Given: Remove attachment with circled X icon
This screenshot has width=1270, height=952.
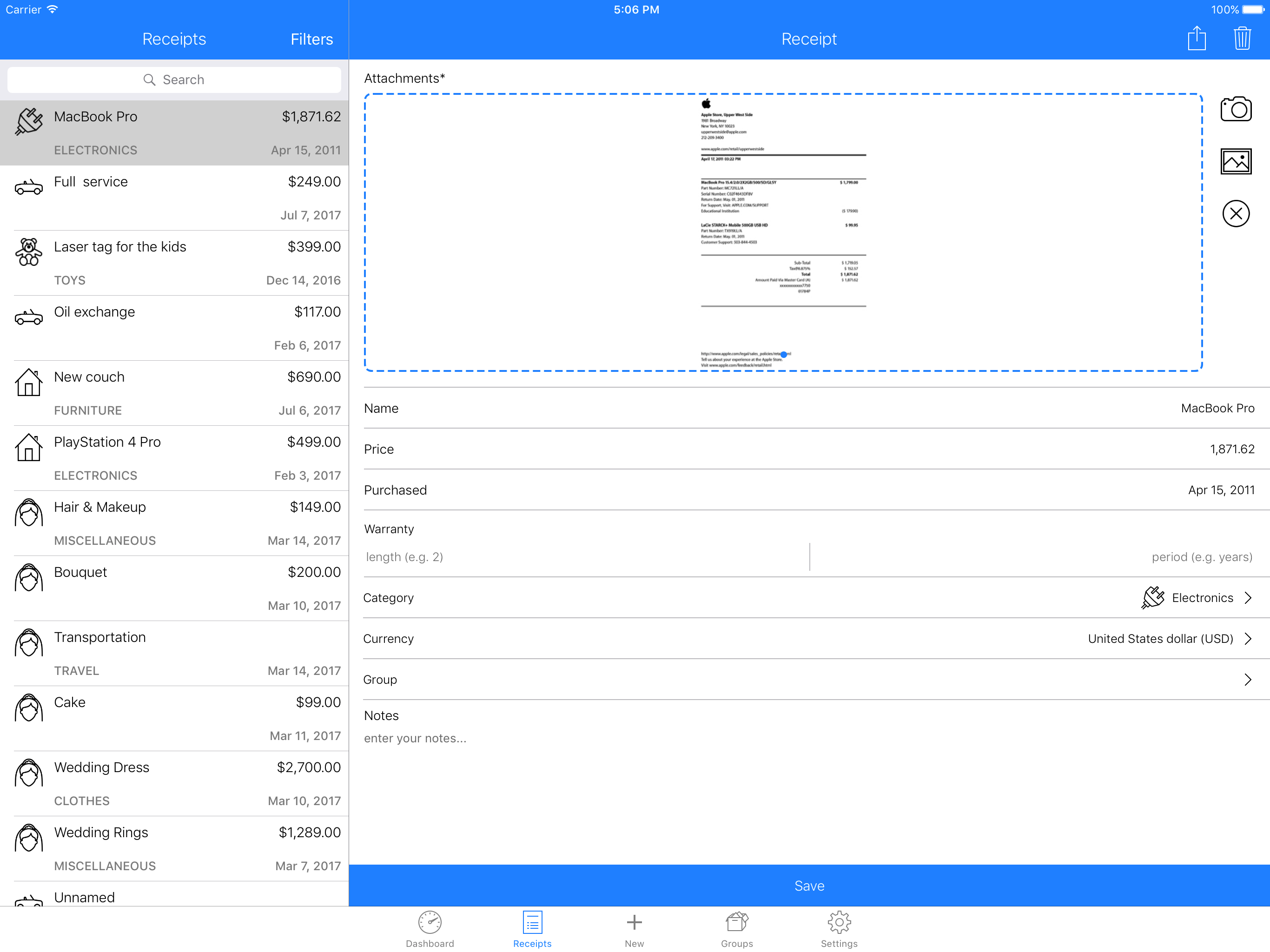Looking at the screenshot, I should pos(1235,214).
